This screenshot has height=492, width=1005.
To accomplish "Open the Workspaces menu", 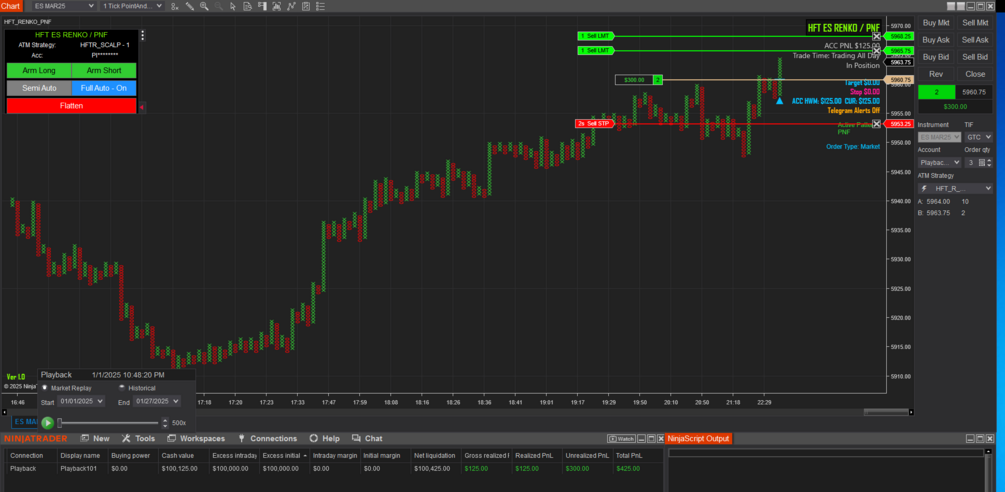I will click(196, 439).
